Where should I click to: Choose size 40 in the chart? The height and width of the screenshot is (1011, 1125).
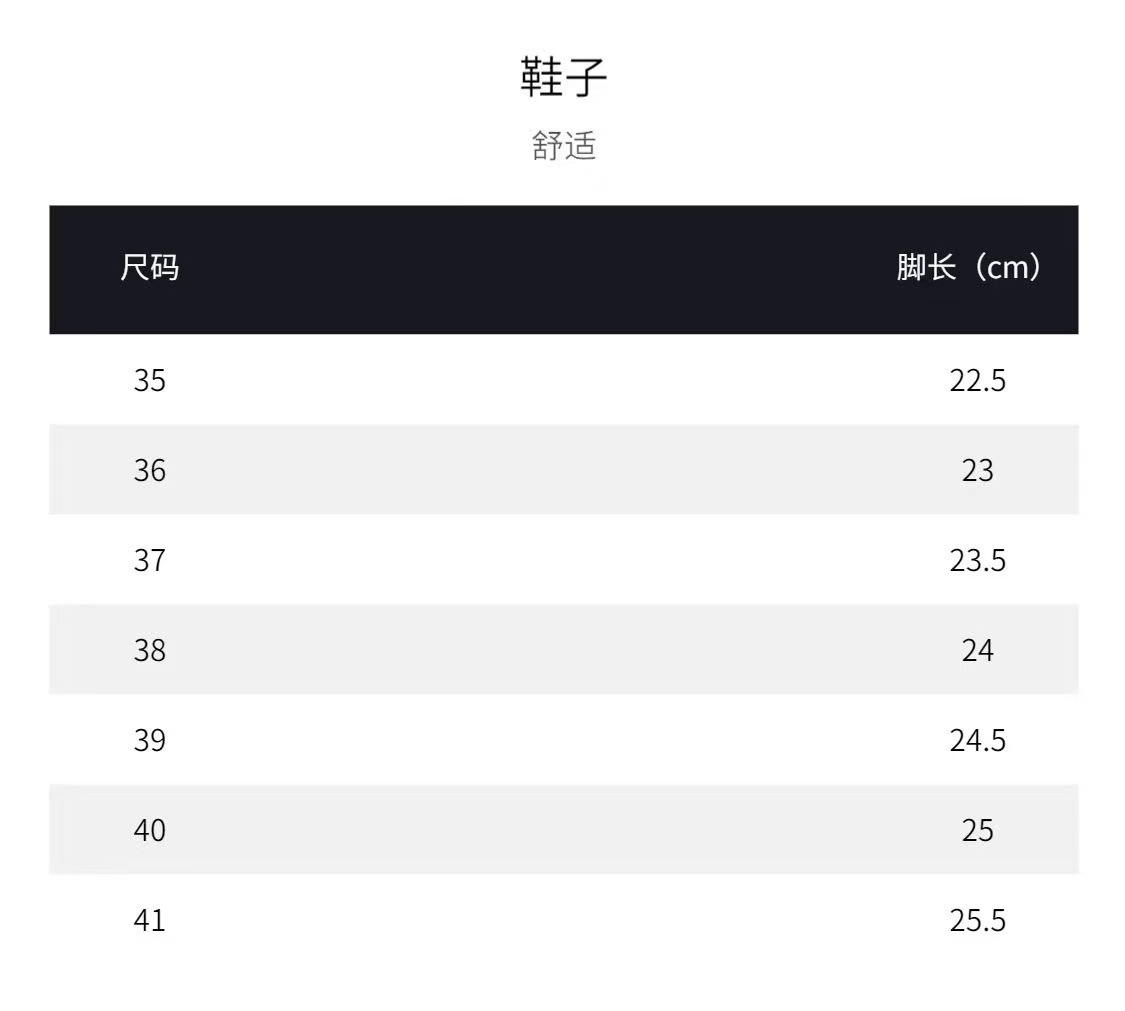click(150, 830)
